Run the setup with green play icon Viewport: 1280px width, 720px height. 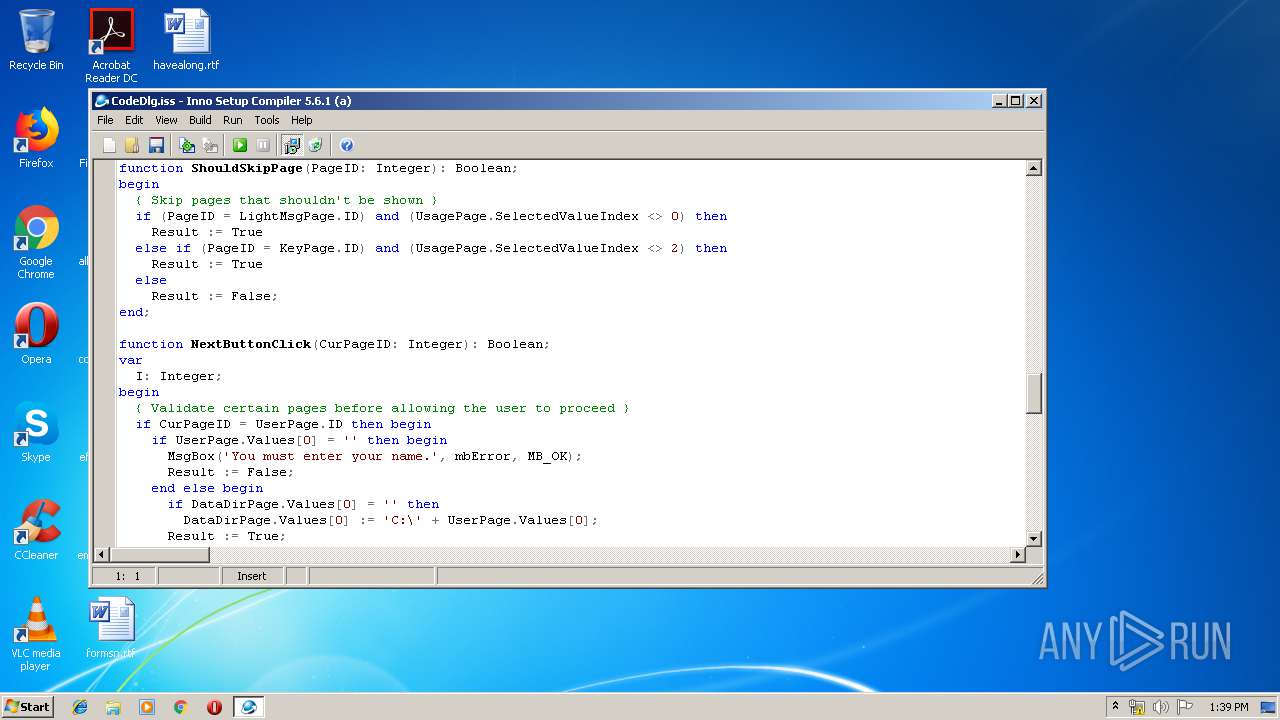[x=240, y=145]
